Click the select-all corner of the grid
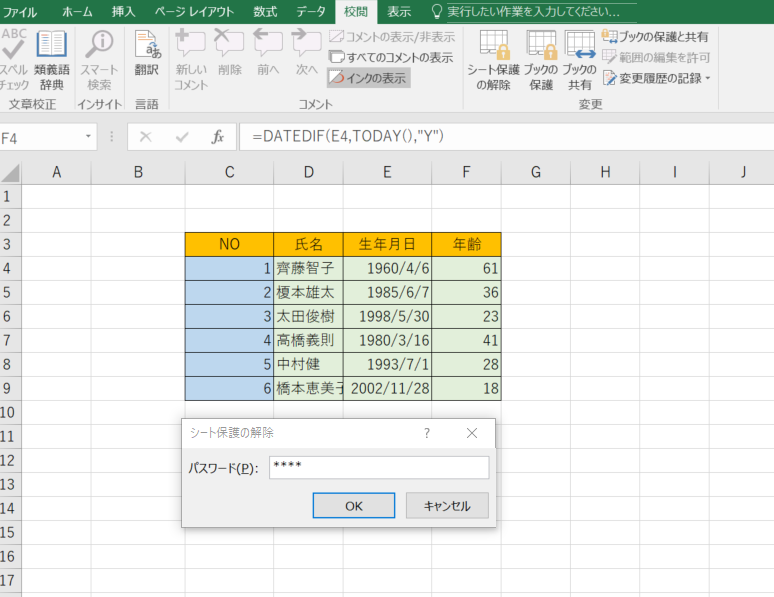Image resolution: width=774 pixels, height=597 pixels. (x=10, y=172)
